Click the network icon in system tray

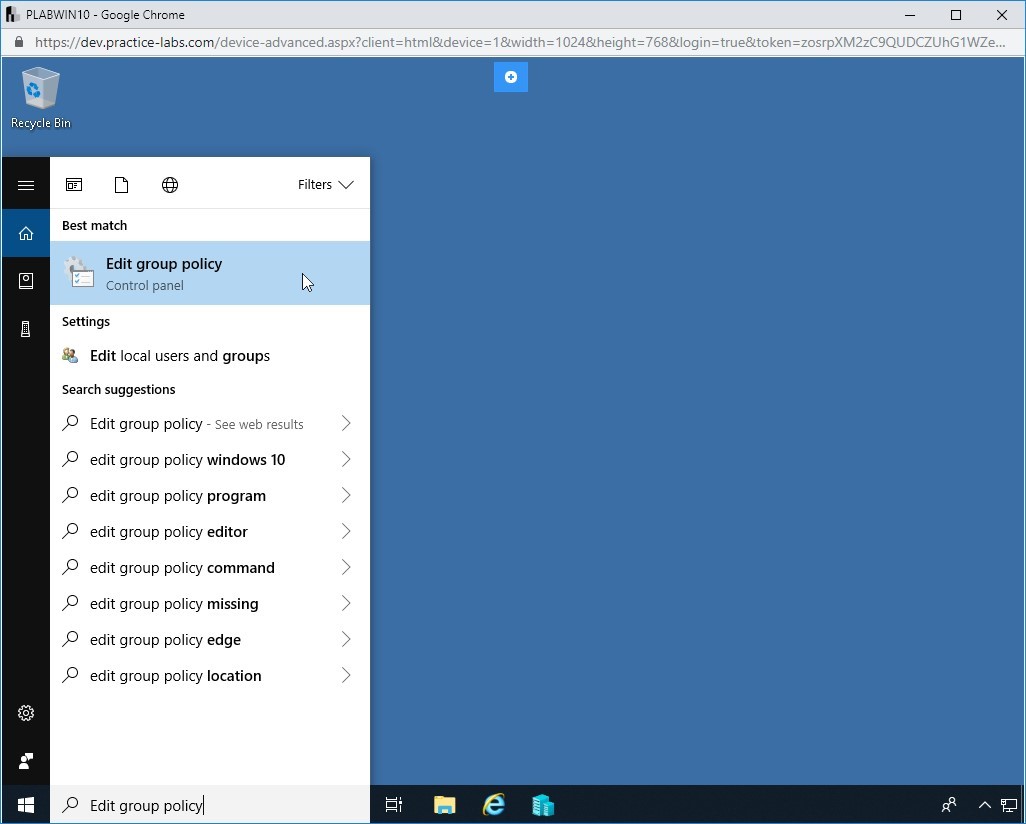(x=1009, y=804)
